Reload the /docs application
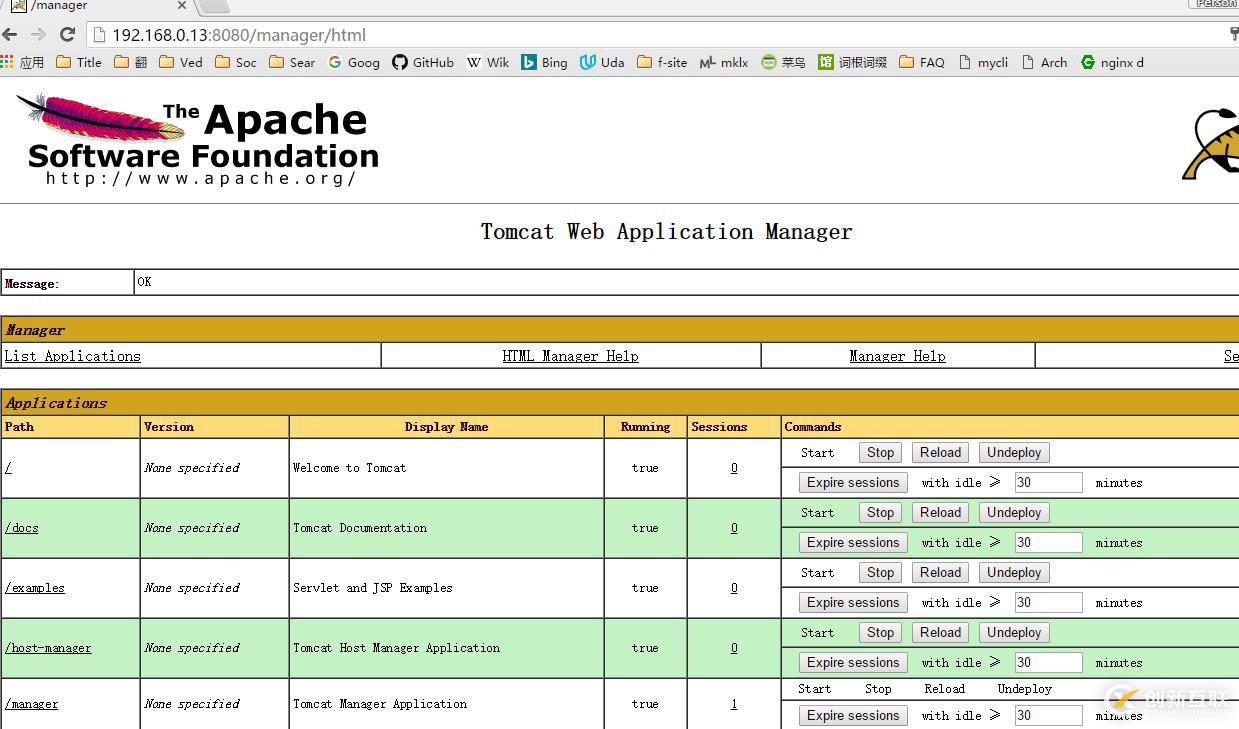The width and height of the screenshot is (1239, 729). click(x=940, y=513)
